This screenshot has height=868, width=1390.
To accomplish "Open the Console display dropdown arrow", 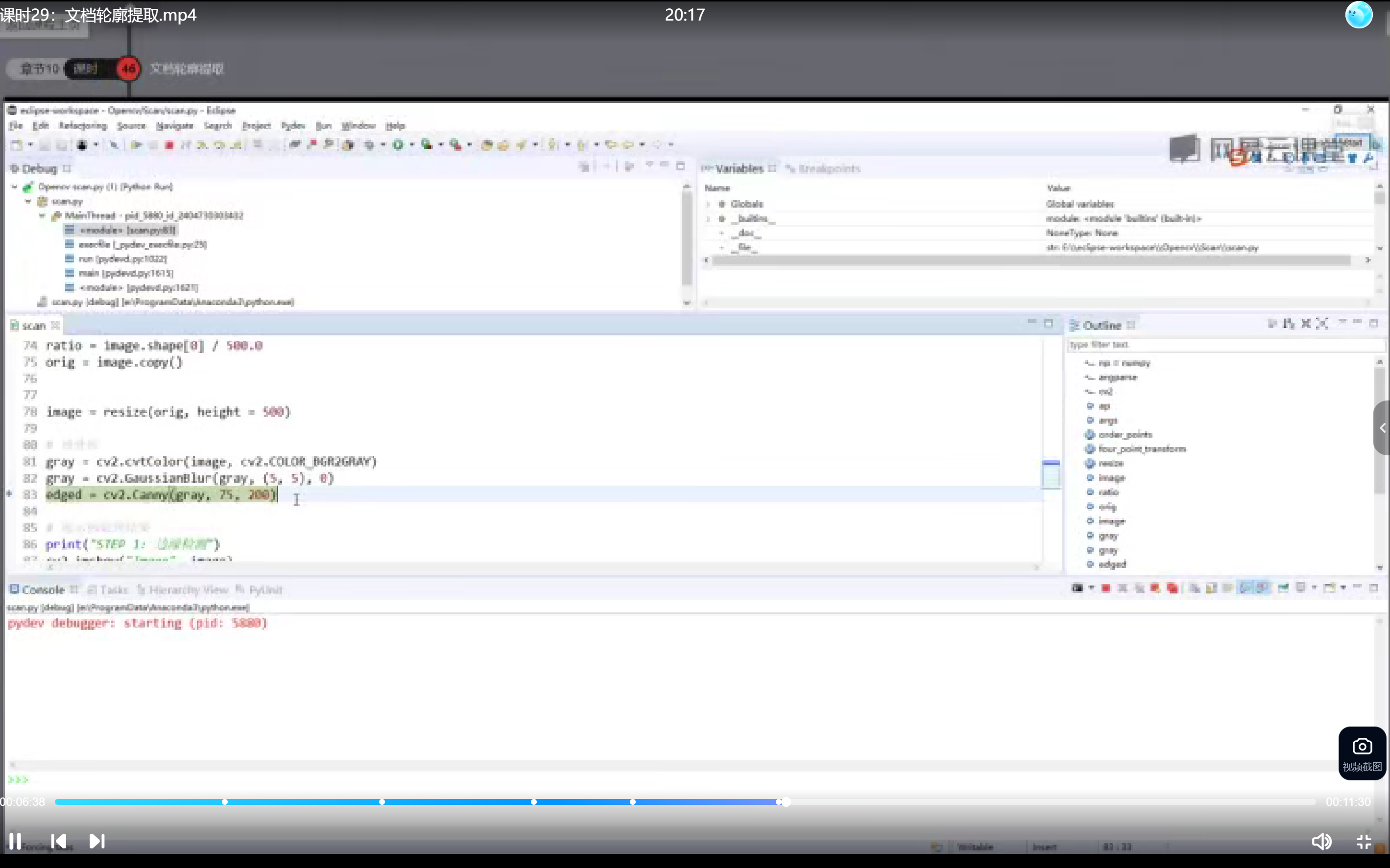I will coord(1314,588).
